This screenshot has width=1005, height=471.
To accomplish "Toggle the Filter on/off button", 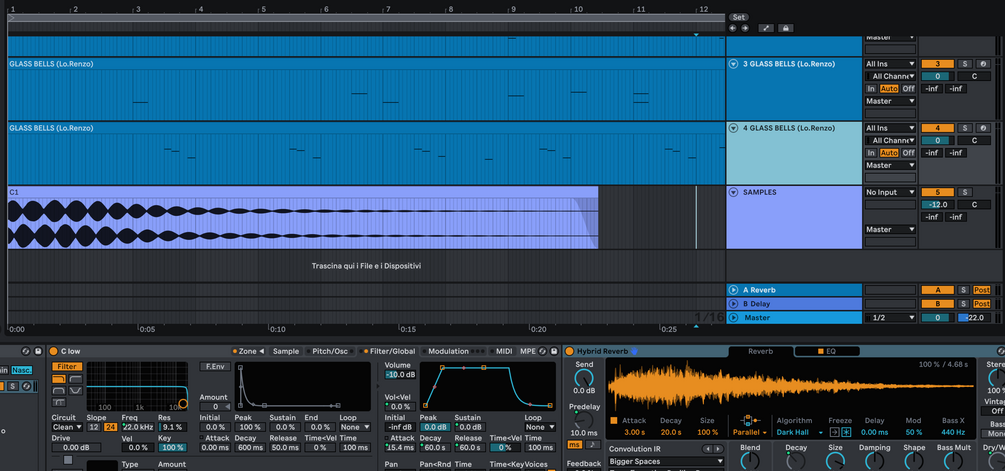I will coord(67,367).
